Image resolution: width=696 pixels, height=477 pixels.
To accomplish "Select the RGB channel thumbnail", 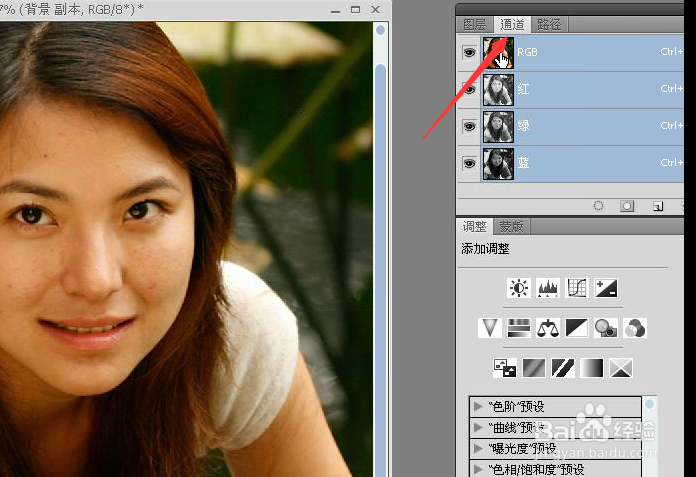I will pyautogui.click(x=498, y=52).
